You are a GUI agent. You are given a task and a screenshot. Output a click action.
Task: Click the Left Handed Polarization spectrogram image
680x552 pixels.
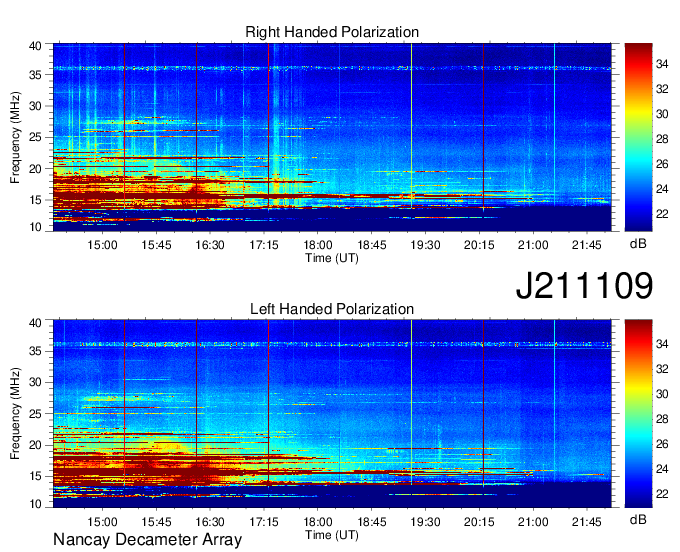(332, 414)
